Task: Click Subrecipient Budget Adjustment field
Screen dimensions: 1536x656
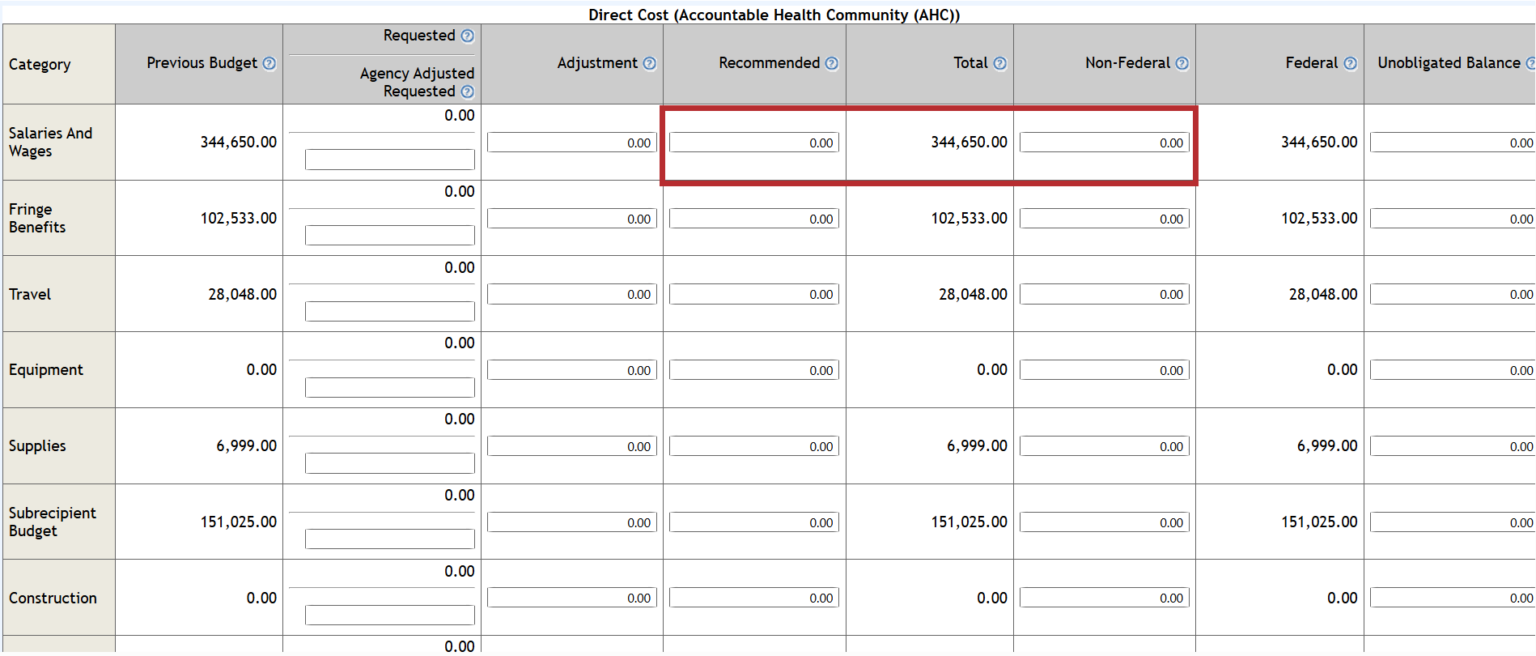Action: (x=572, y=523)
